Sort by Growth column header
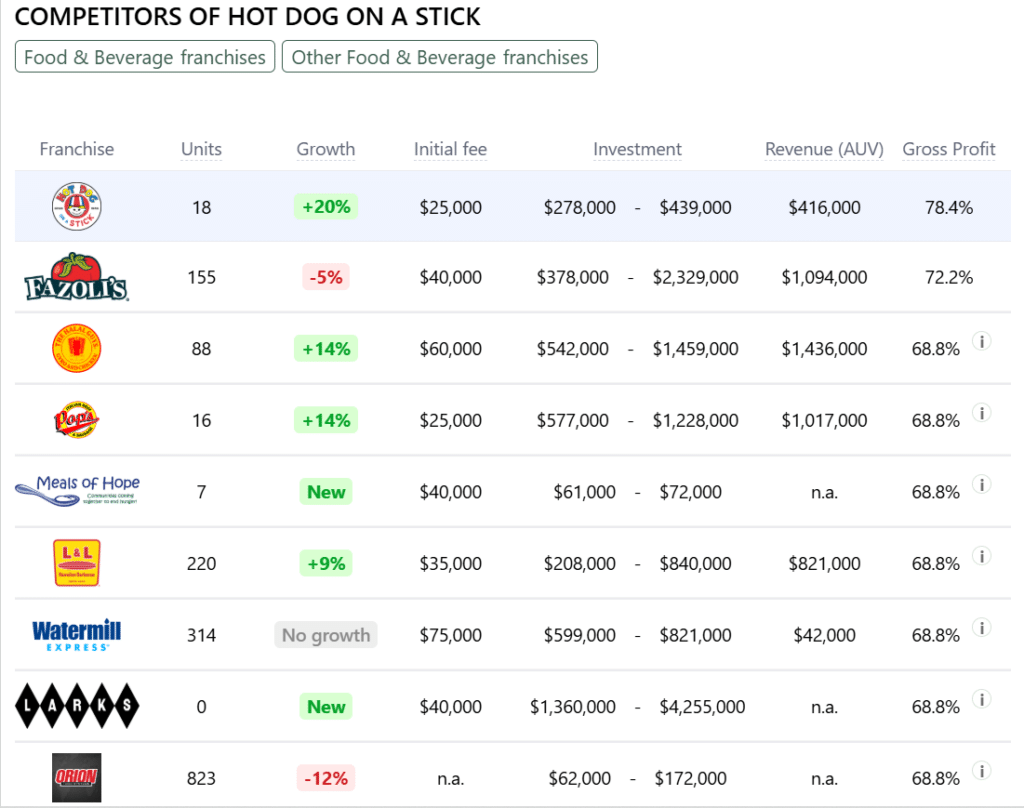Screen dimensions: 1024x808 tap(326, 149)
